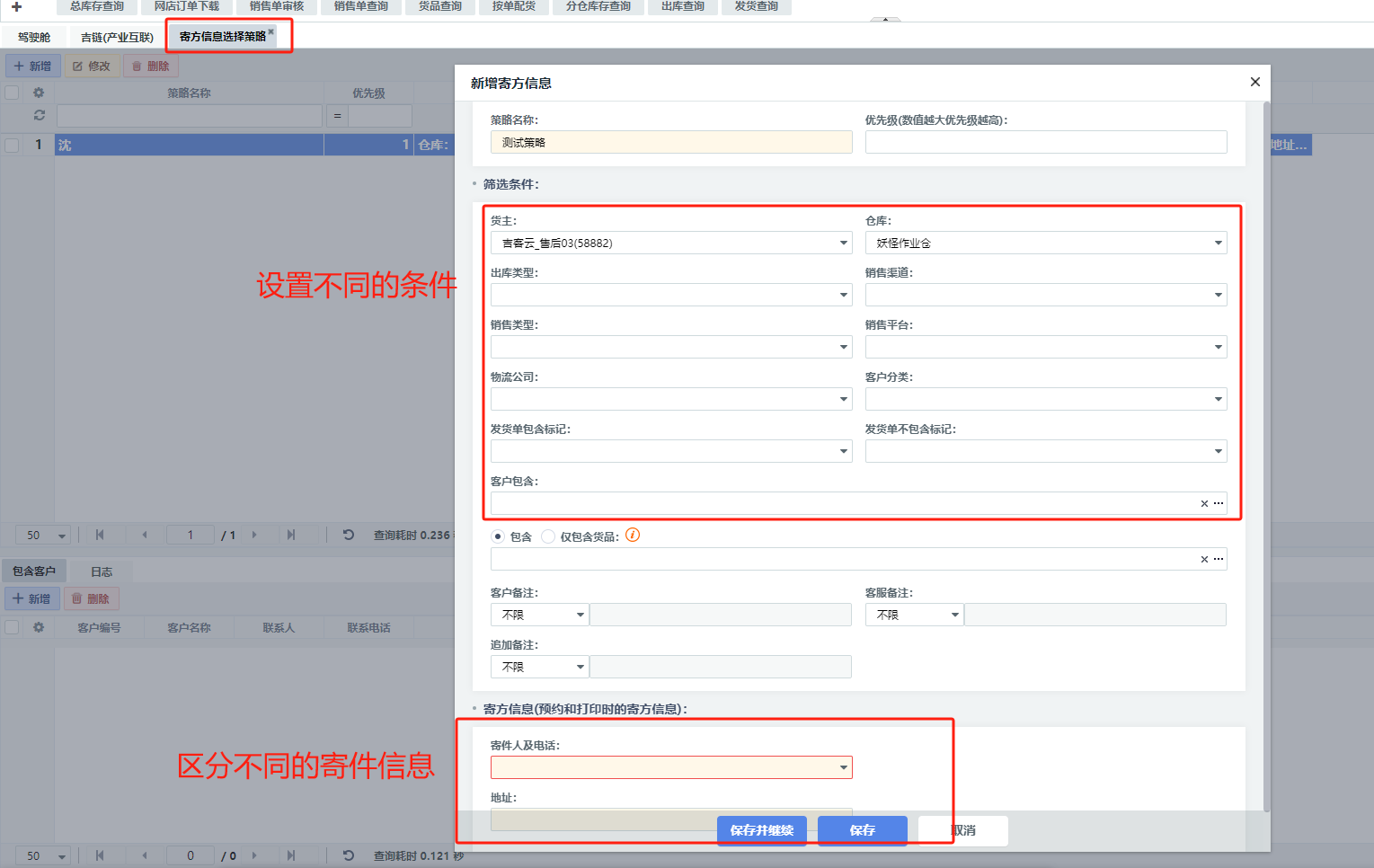Clear the 客户包含 field with its X icon
1374x868 pixels.
(x=1204, y=504)
